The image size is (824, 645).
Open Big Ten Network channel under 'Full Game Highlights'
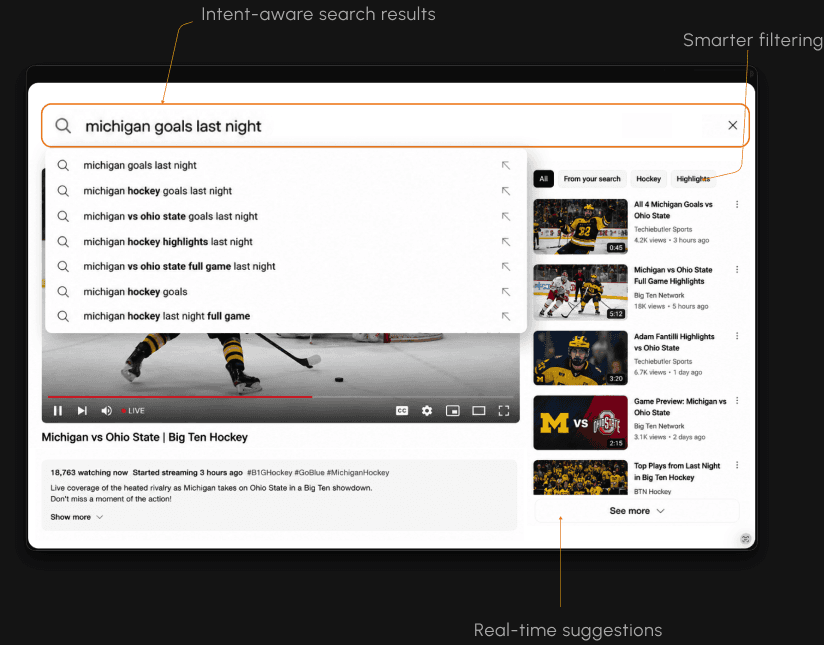[659, 295]
